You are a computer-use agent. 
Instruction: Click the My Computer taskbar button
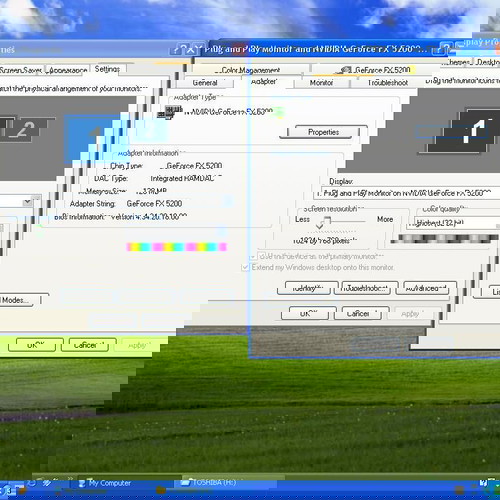(125, 483)
